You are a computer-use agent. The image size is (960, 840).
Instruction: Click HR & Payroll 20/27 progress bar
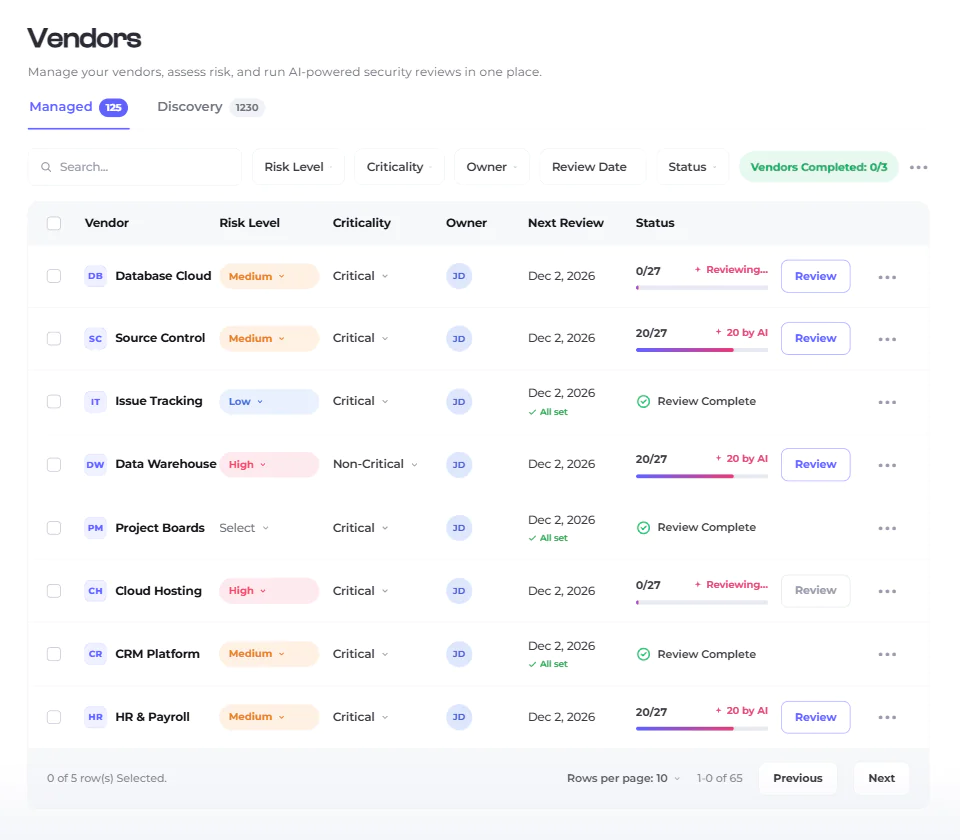[x=702, y=729]
